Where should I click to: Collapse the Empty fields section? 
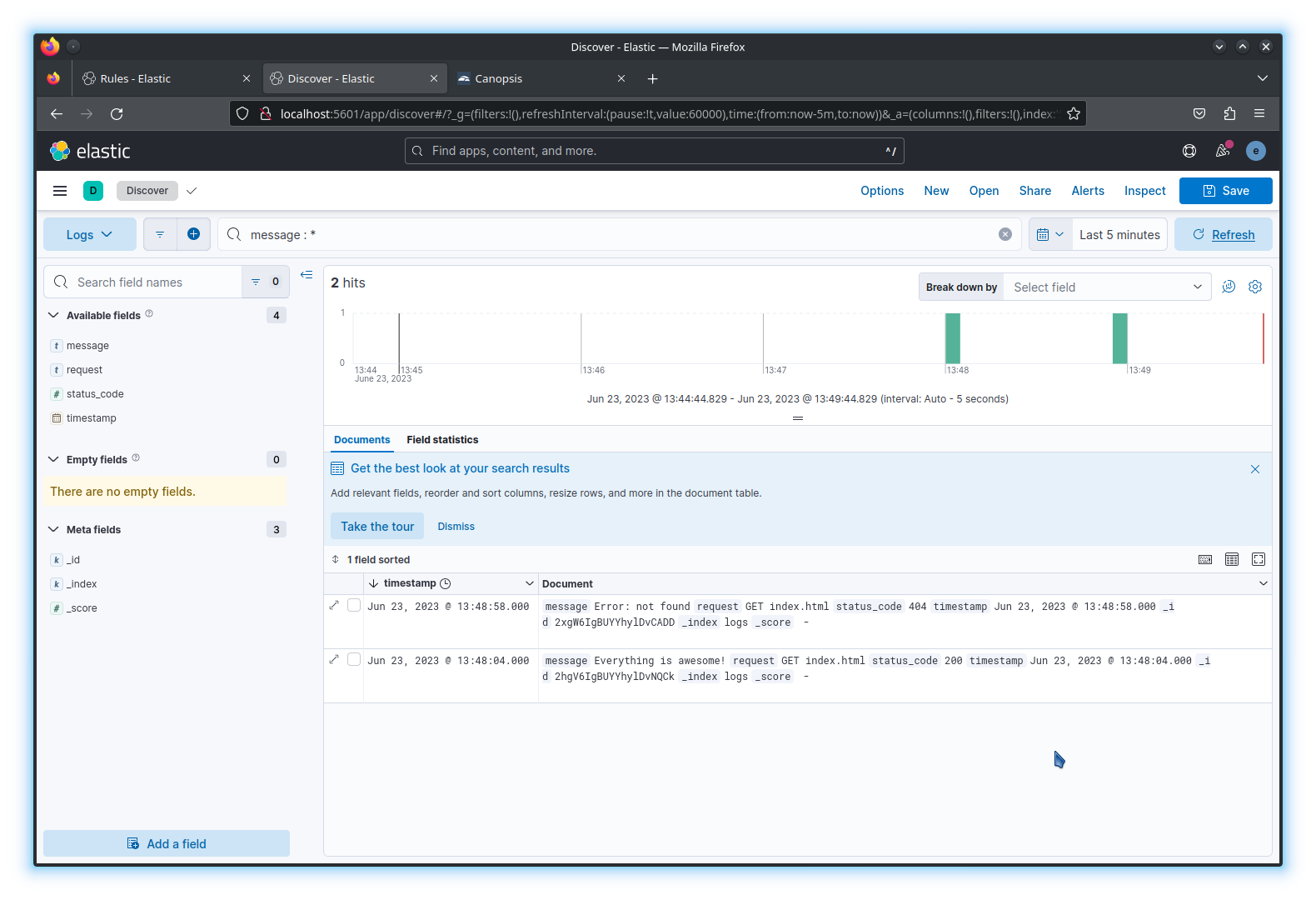(x=53, y=459)
